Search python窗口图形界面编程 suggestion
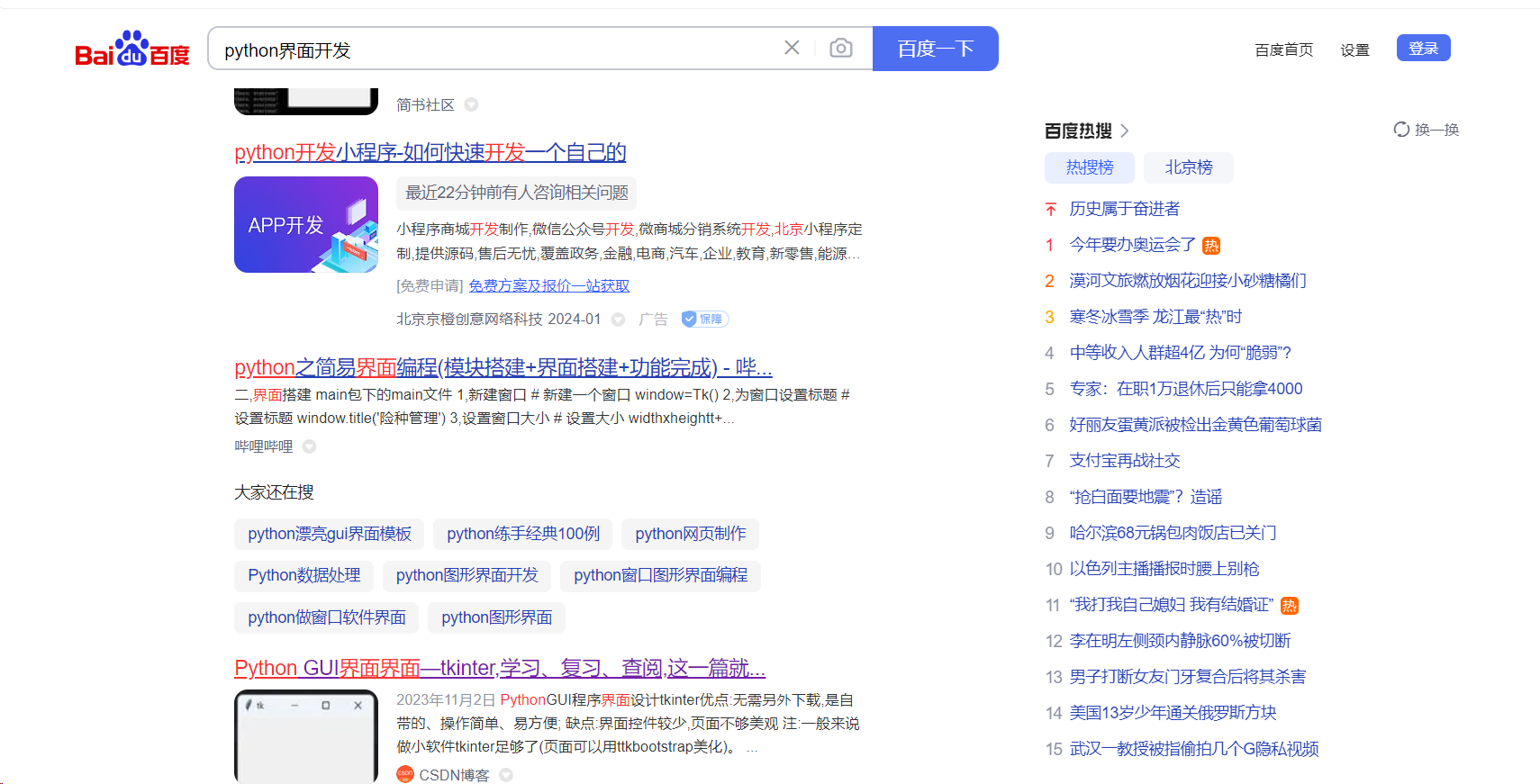Screen dimensions: 1540x784 661,575
